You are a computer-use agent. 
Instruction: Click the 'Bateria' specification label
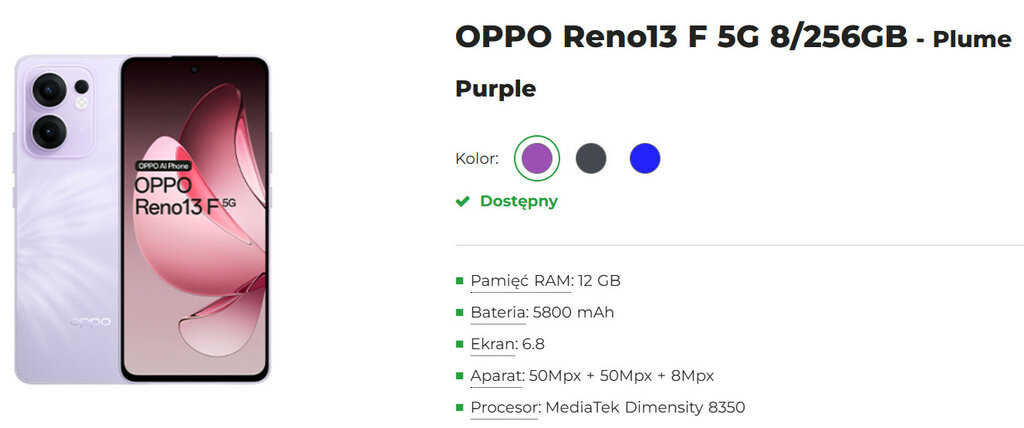(498, 312)
